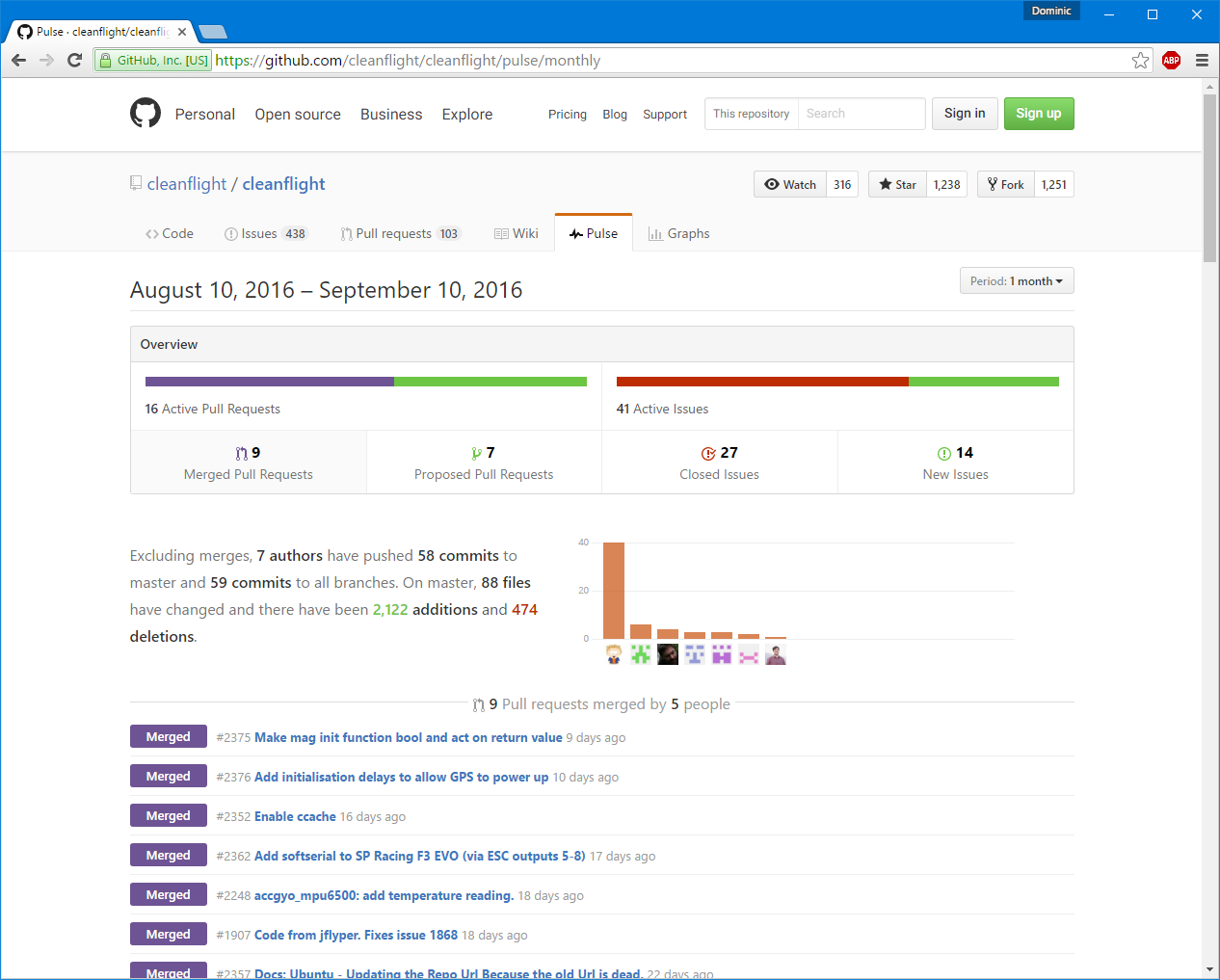Screen dimensions: 1220x980
Task: Click the browser address bar URL
Action: click(408, 61)
